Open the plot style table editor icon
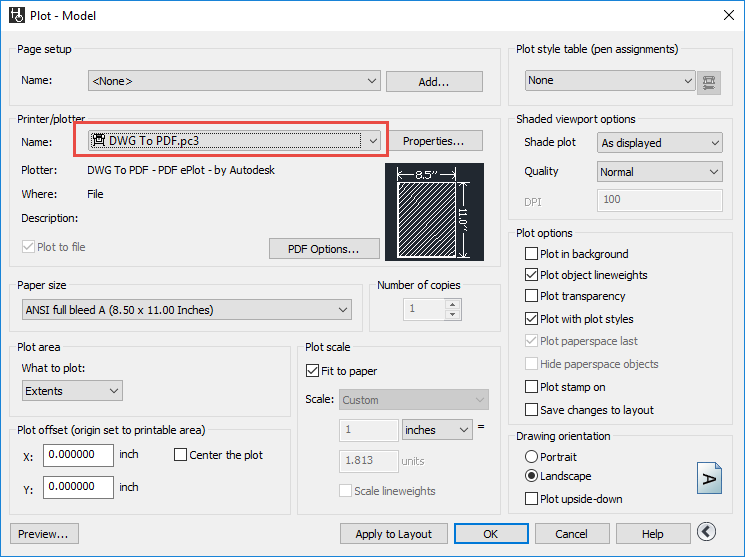 coord(708,83)
